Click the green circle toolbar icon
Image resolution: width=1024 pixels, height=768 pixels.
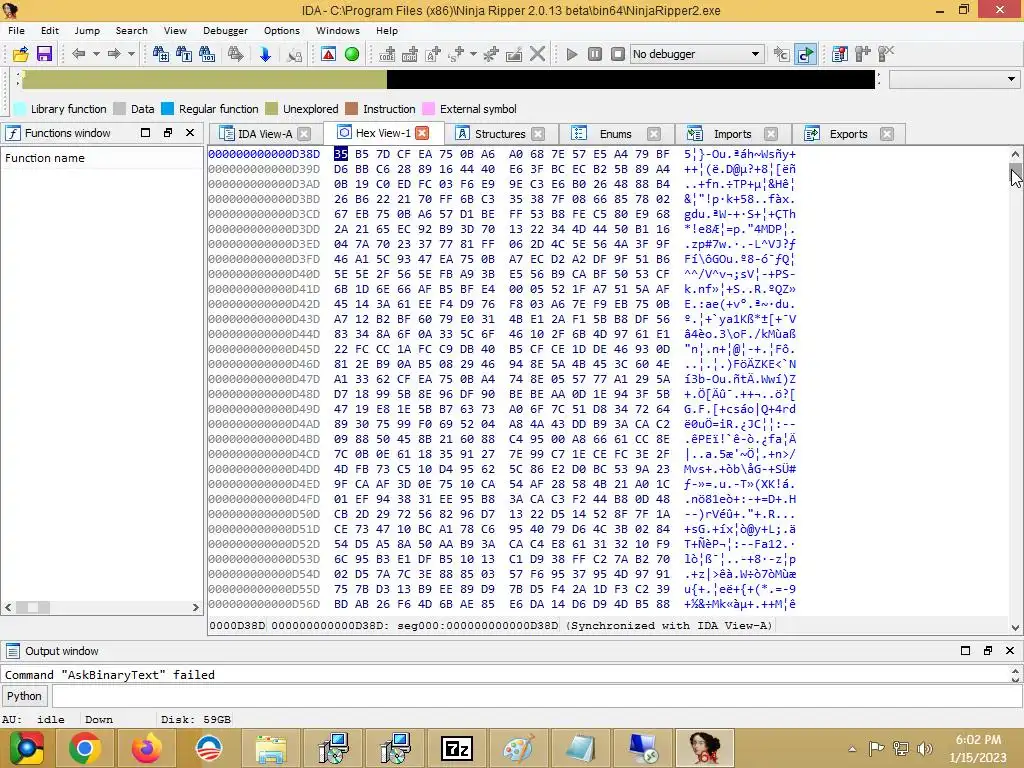pyautogui.click(x=352, y=54)
